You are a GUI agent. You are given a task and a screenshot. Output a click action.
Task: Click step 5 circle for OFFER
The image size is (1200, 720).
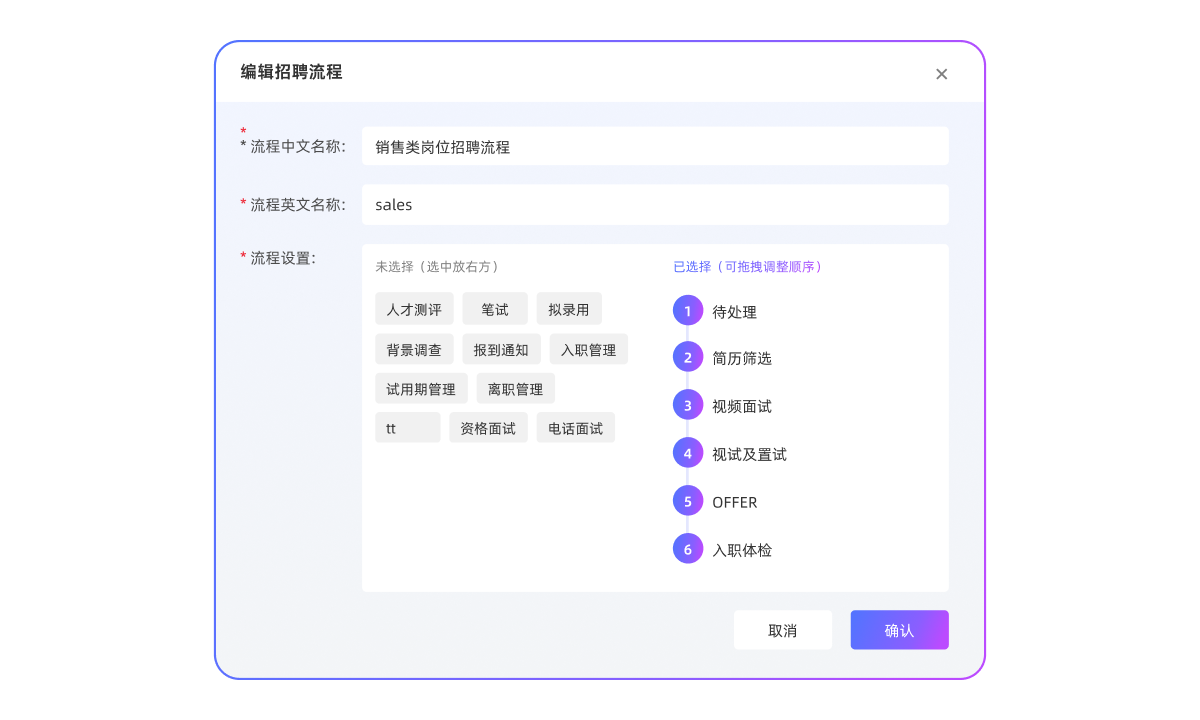(x=688, y=501)
